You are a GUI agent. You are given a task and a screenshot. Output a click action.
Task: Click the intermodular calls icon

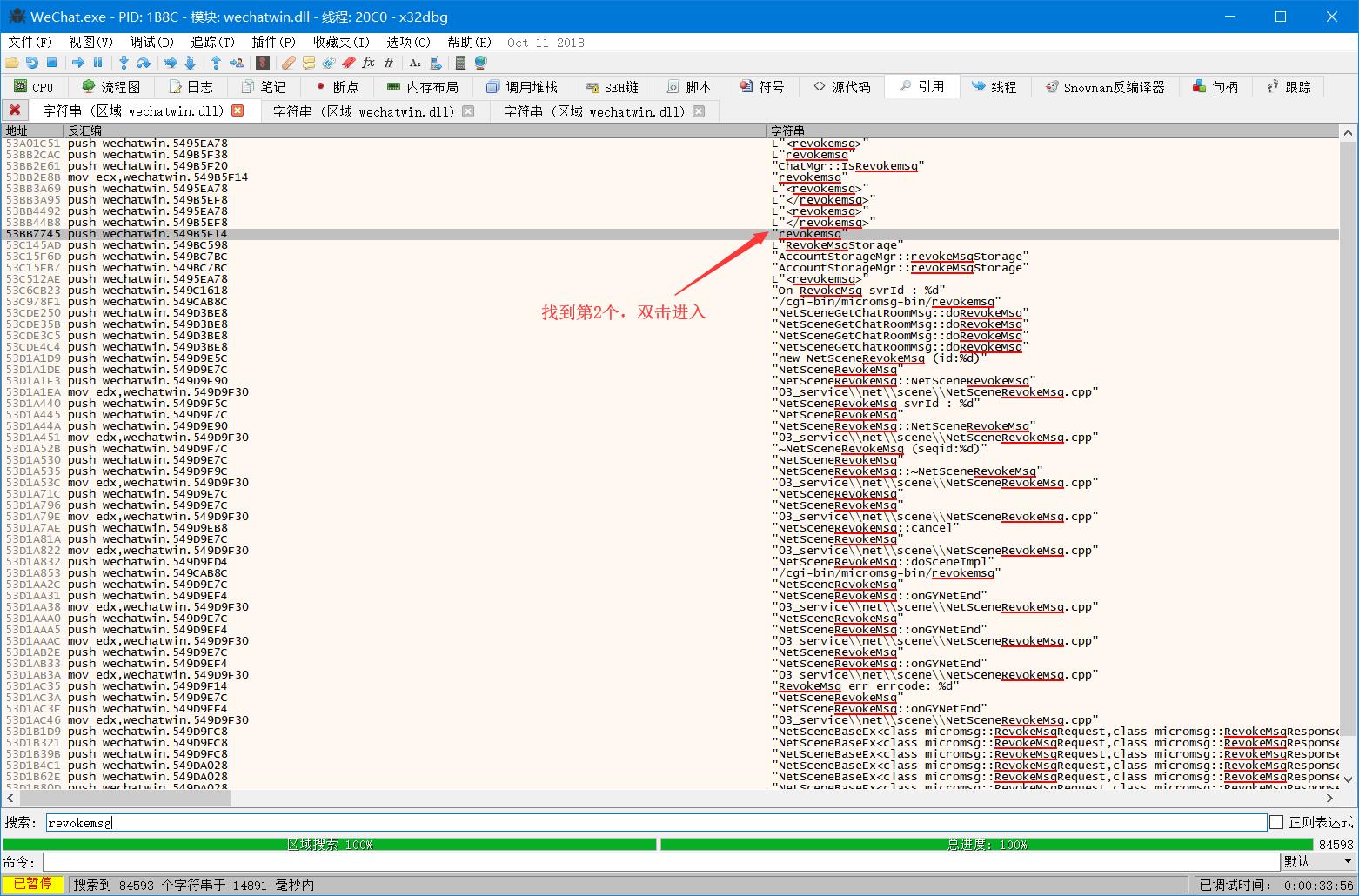(435, 63)
